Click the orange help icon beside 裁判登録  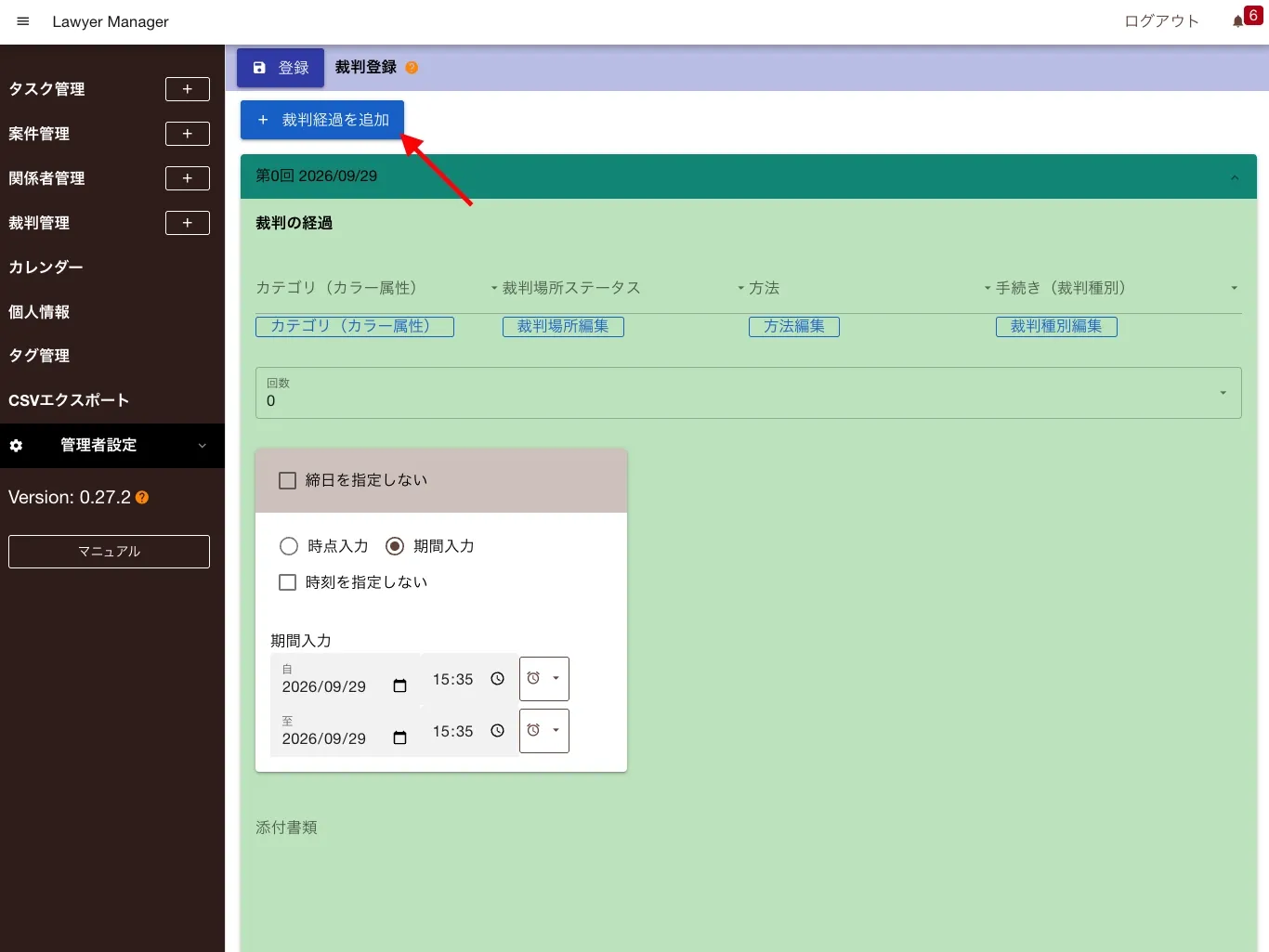(412, 68)
